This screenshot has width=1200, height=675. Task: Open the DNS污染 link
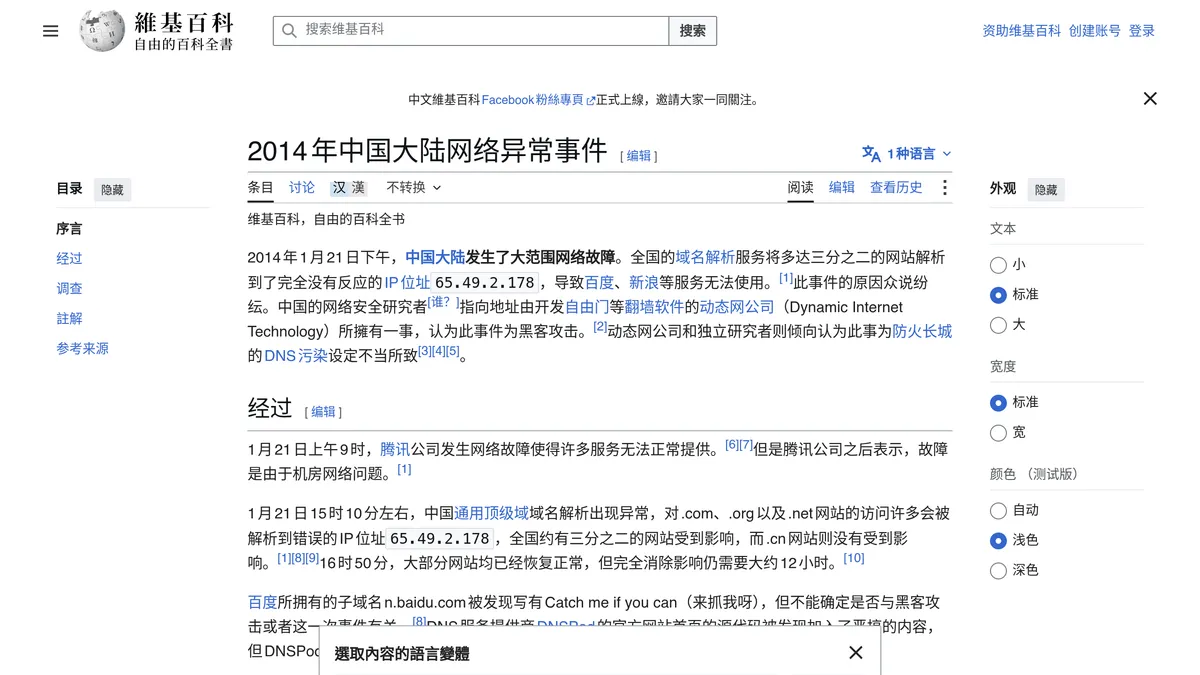click(296, 356)
